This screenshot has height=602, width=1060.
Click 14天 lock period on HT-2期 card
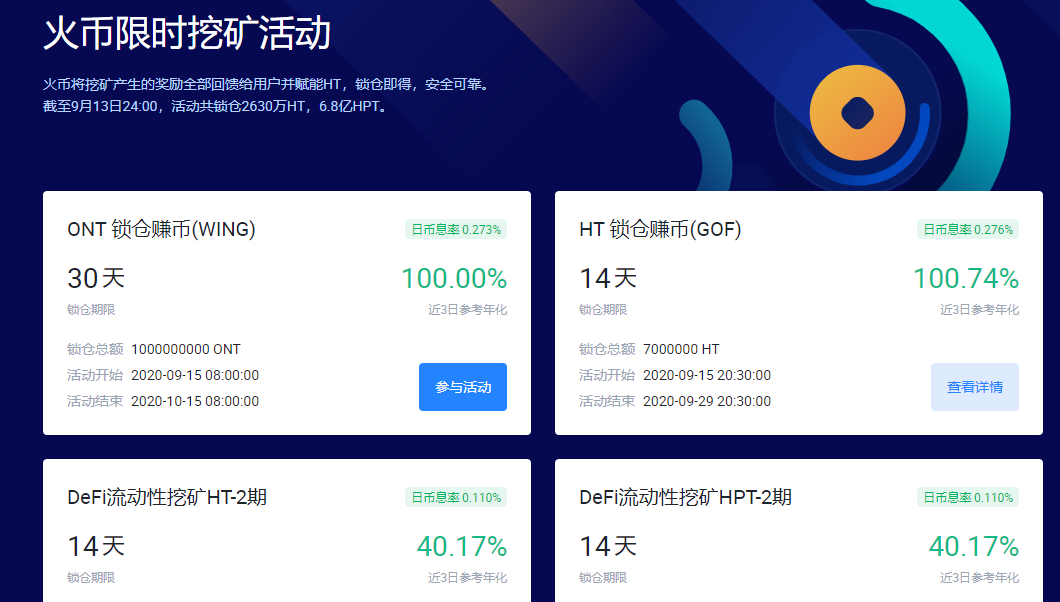(x=96, y=547)
